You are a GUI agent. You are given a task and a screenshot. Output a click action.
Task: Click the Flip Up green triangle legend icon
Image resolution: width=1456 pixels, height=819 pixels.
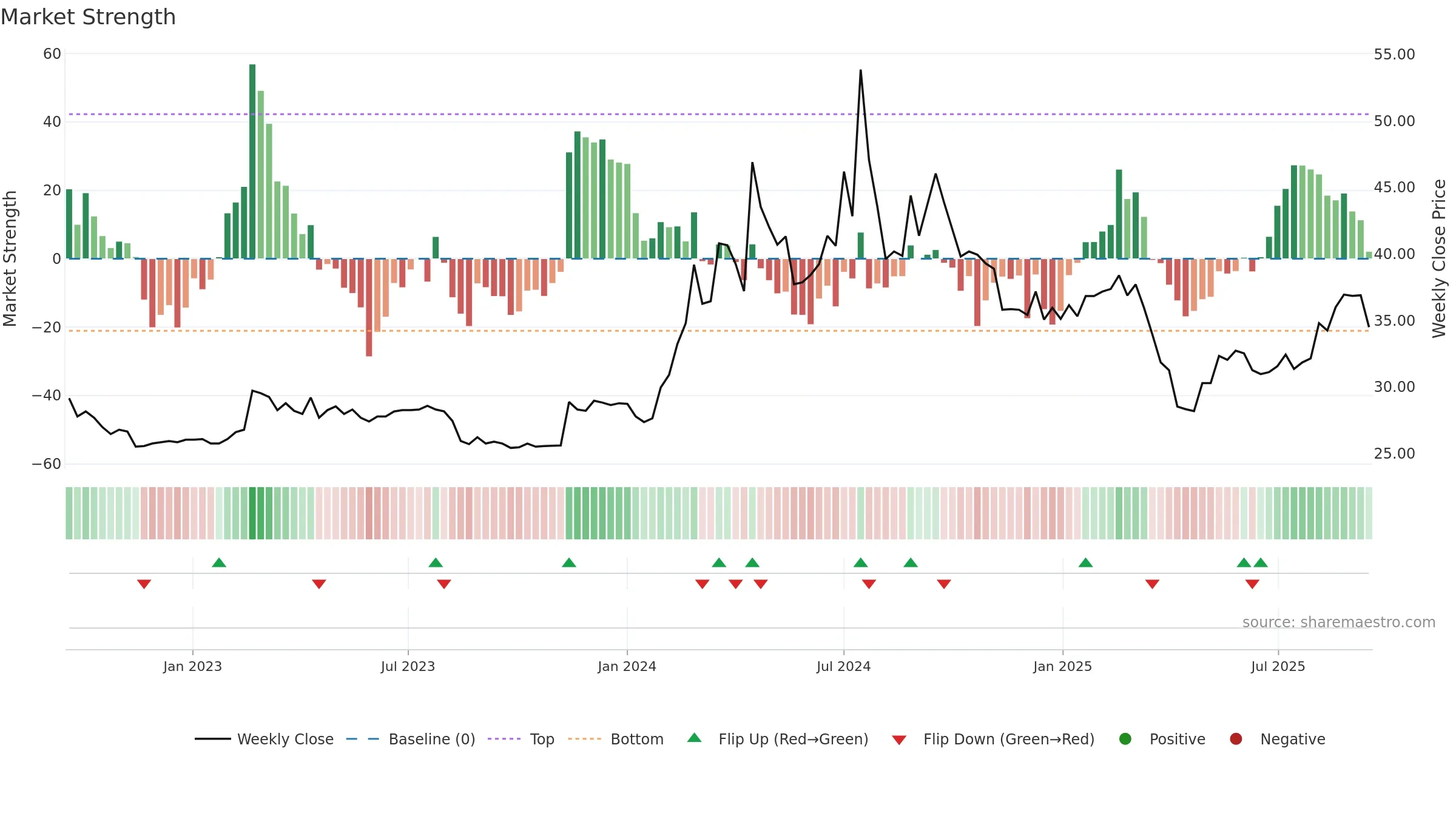pyautogui.click(x=695, y=738)
